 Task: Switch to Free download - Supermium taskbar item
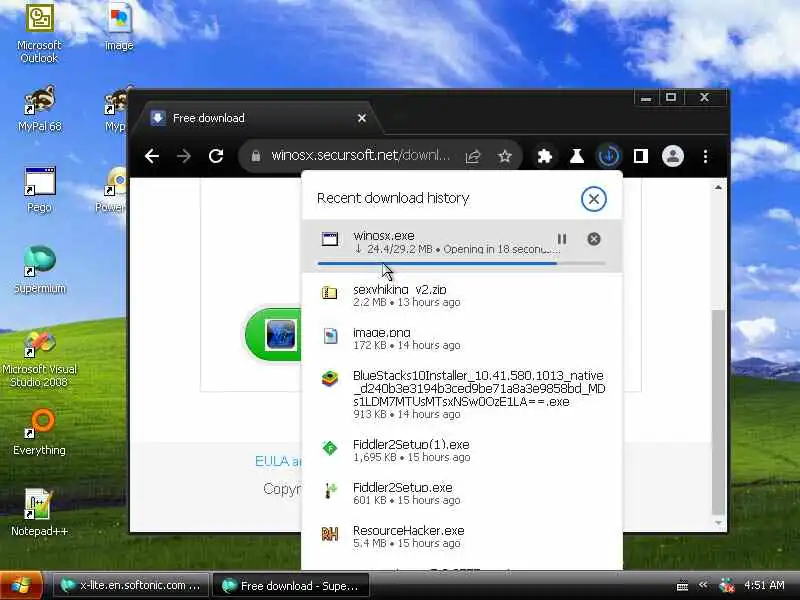pos(290,586)
